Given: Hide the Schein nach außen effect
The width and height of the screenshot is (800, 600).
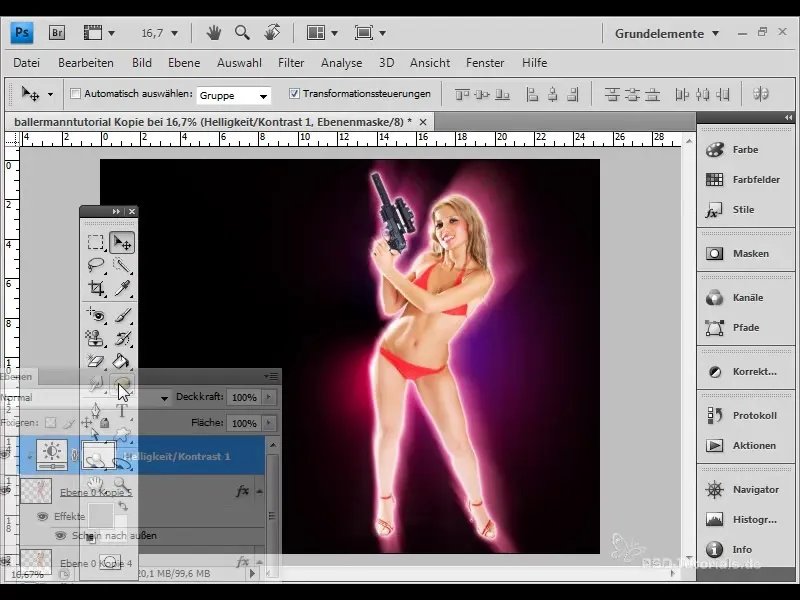Looking at the screenshot, I should click(61, 535).
